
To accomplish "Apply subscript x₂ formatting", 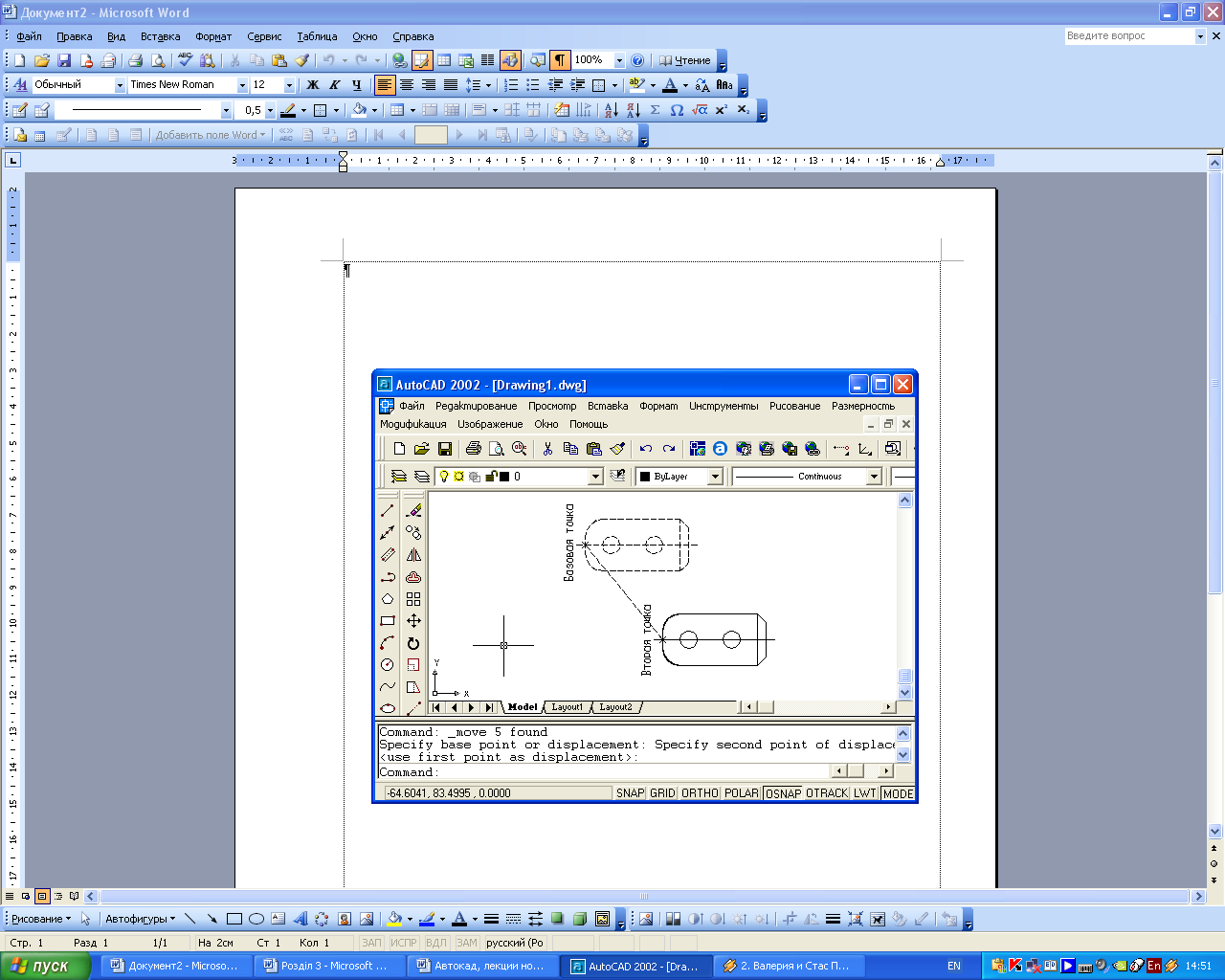I will tap(744, 110).
